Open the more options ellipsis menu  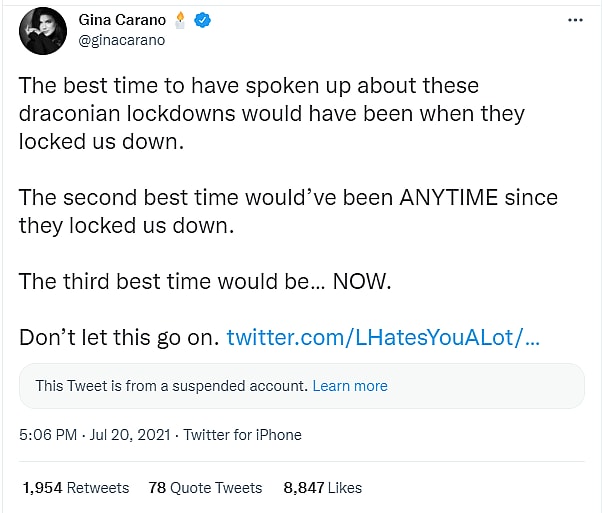click(x=574, y=21)
